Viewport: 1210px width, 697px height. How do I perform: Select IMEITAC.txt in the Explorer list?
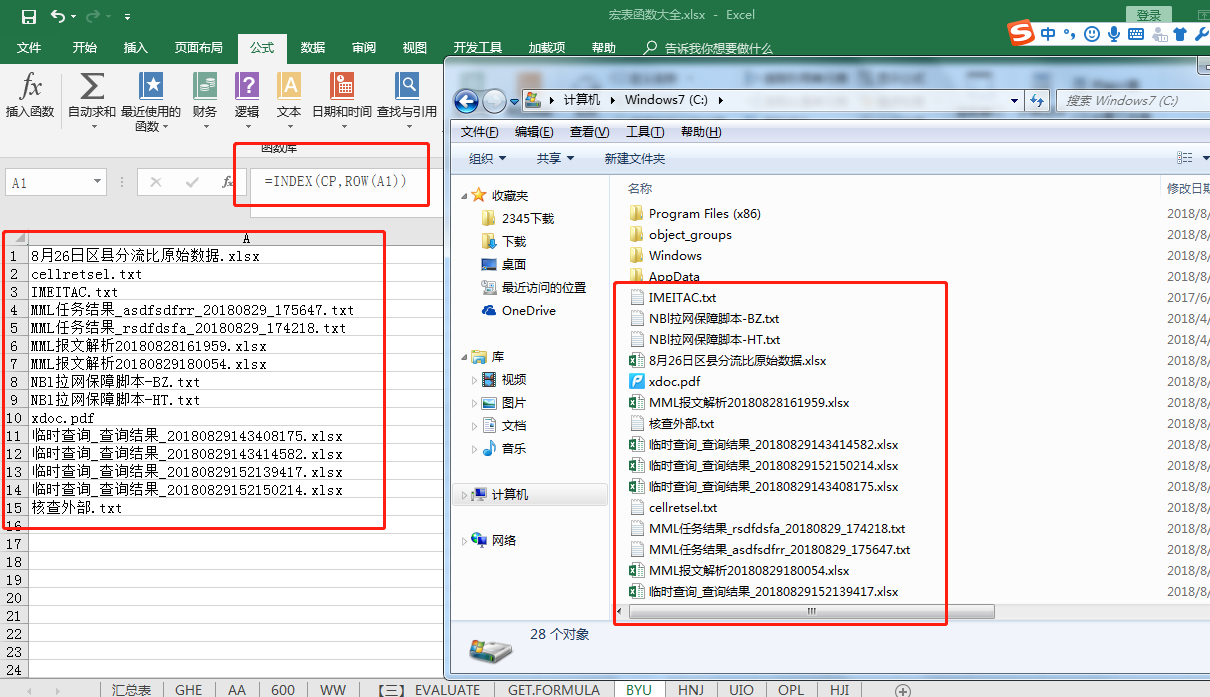[x=672, y=297]
